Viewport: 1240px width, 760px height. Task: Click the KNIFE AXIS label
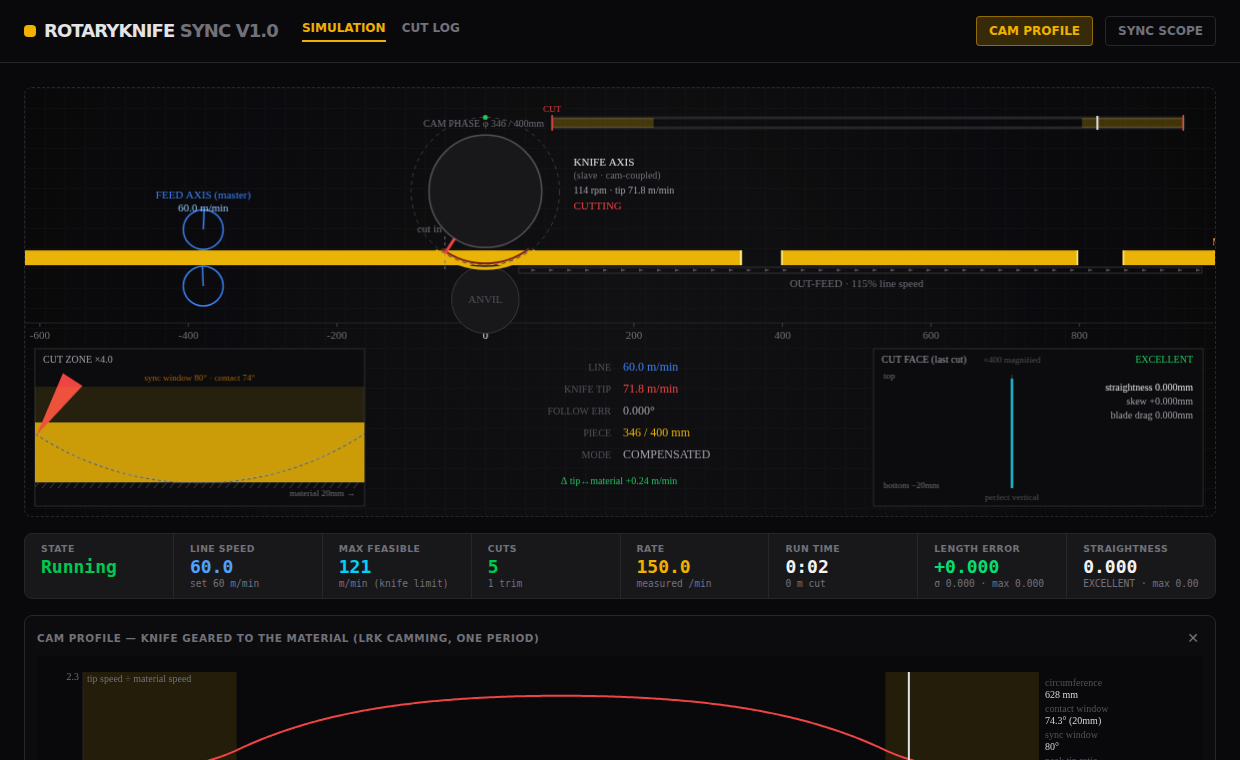click(x=604, y=162)
